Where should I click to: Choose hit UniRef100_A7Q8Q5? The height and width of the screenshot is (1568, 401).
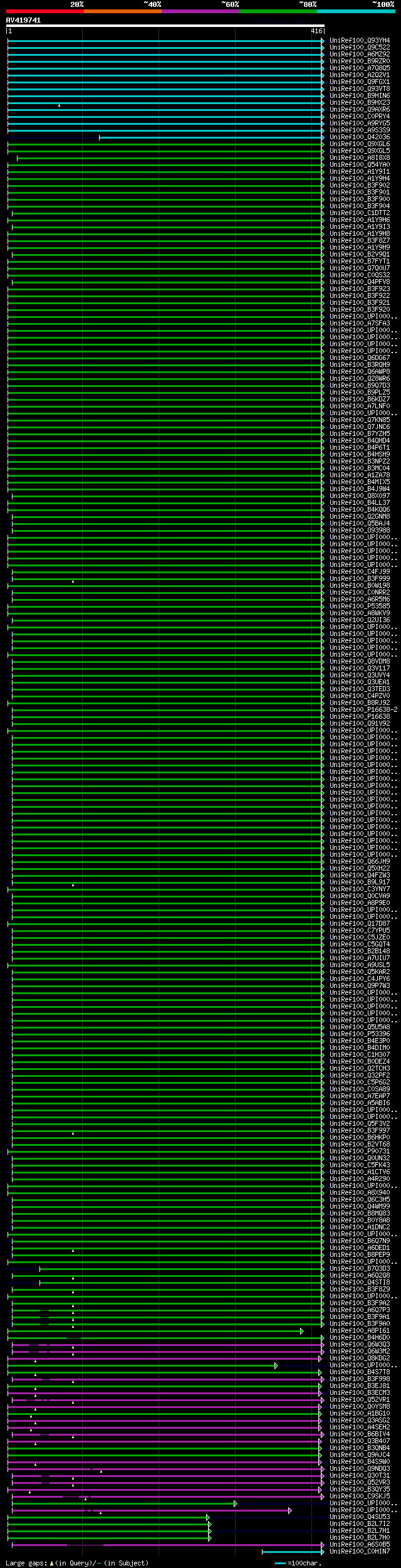360,68
